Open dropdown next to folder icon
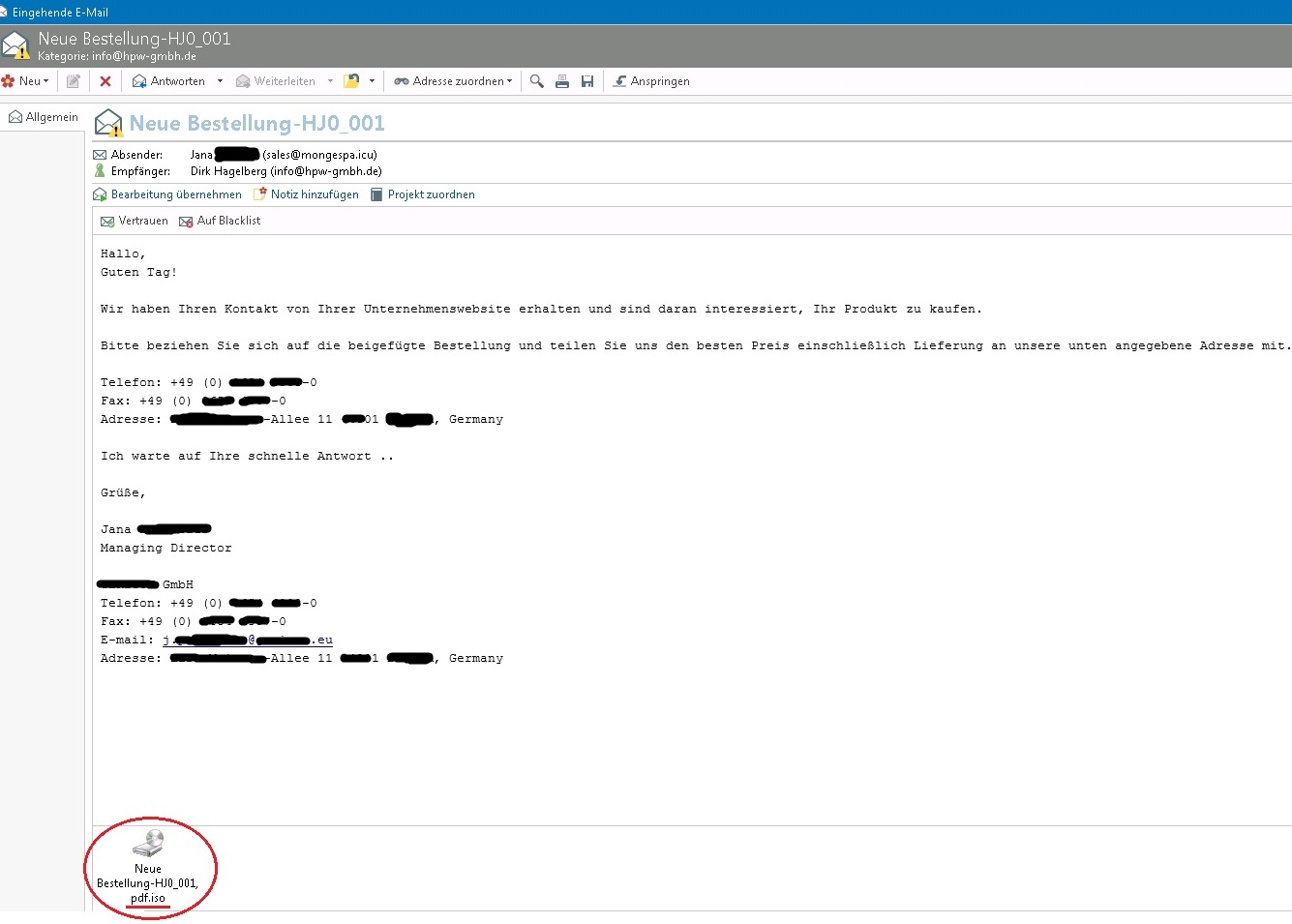This screenshot has height=924, width=1292. [372, 81]
